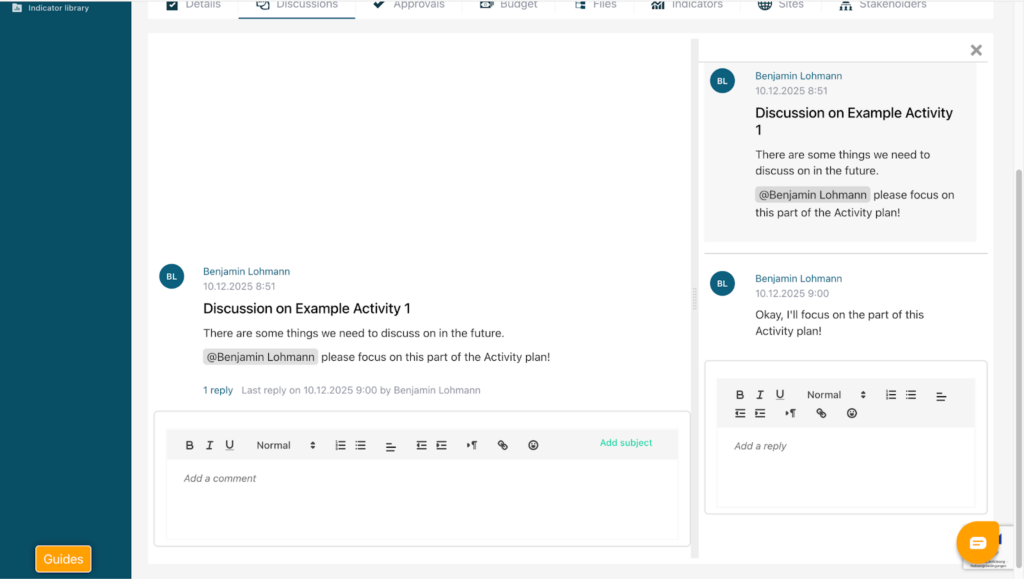Image resolution: width=1024 pixels, height=579 pixels.
Task: Open the Normal heading dropdown in the comment editor
Action: [286, 446]
